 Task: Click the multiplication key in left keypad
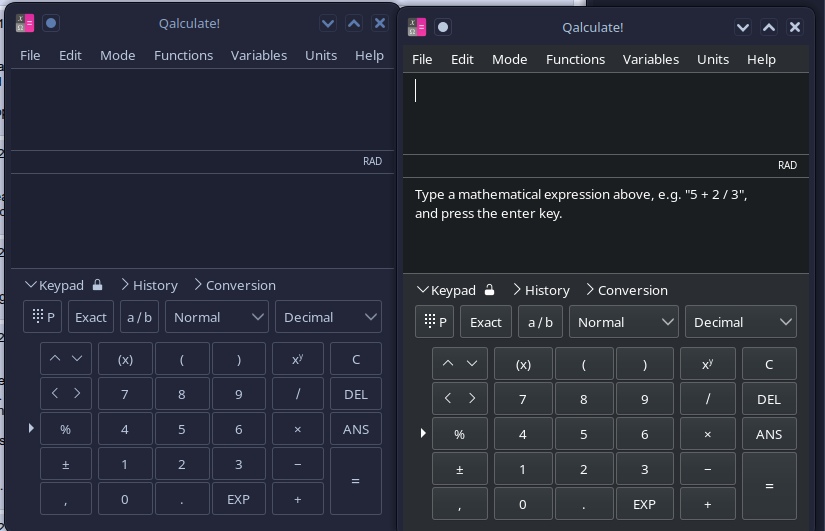[298, 429]
